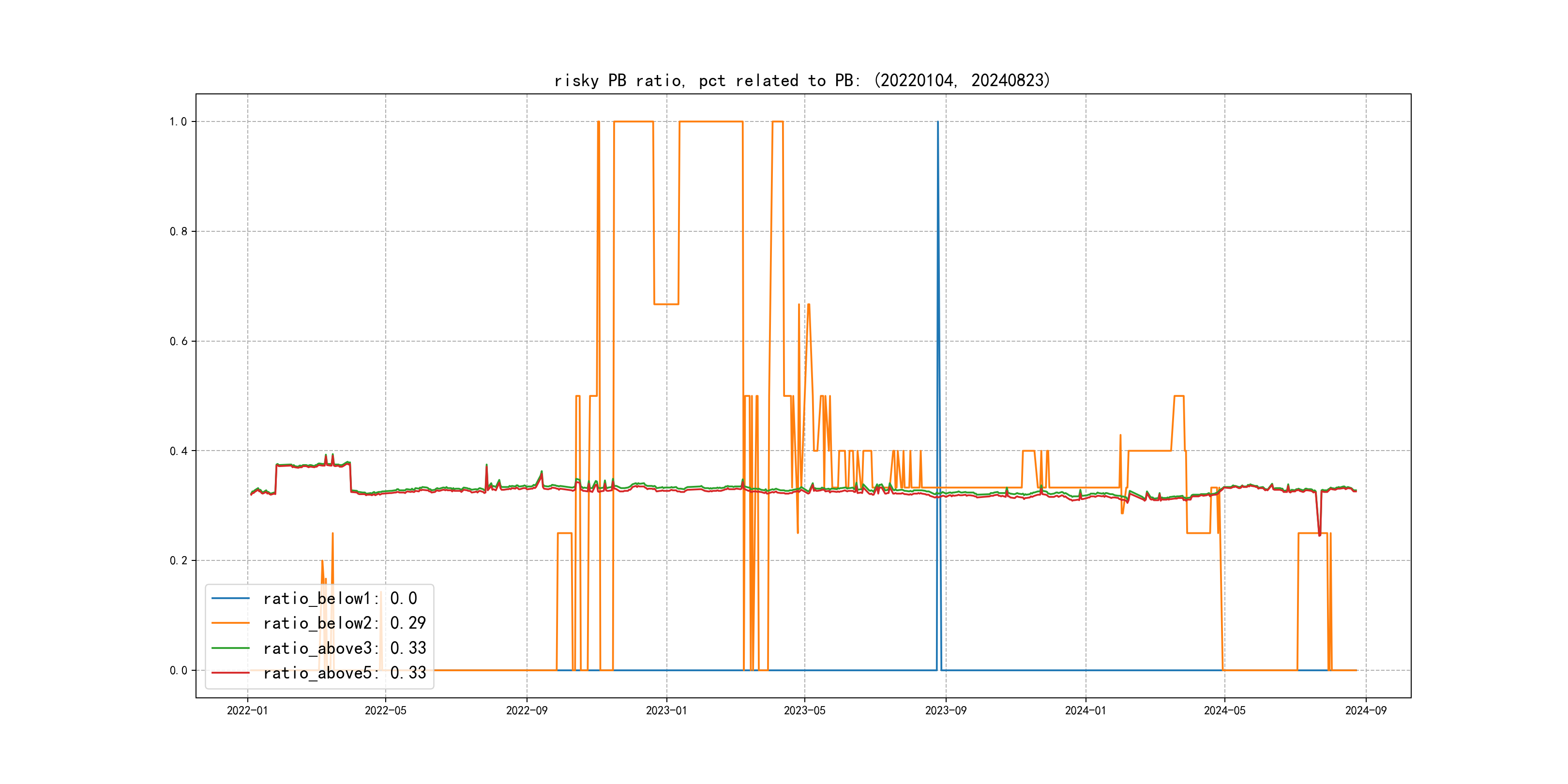Viewport: 1568px width, 784px height.
Task: Click the orange ratio_below2 legend line sample
Action: pyautogui.click(x=230, y=623)
